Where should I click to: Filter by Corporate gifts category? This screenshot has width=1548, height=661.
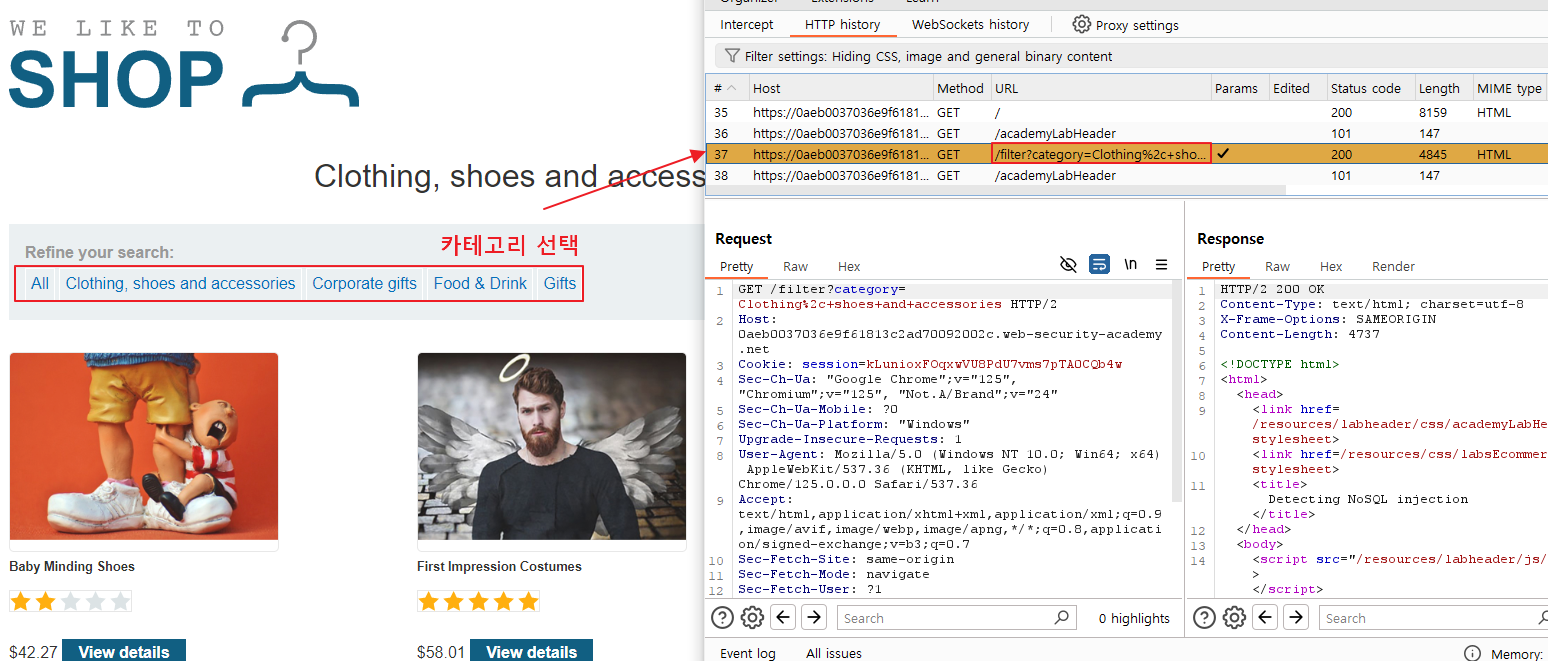365,283
